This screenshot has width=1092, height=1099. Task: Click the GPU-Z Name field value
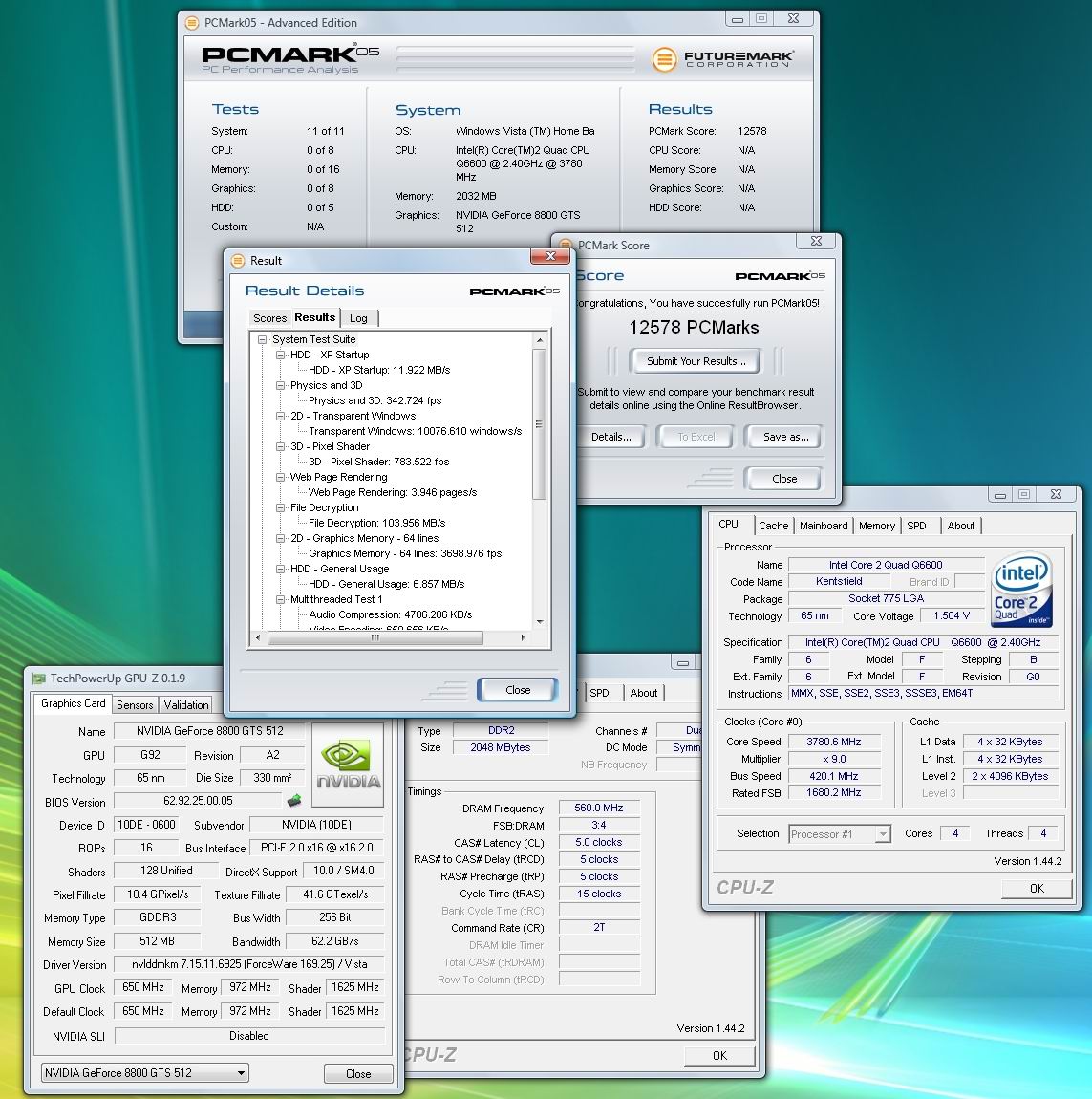click(x=209, y=731)
